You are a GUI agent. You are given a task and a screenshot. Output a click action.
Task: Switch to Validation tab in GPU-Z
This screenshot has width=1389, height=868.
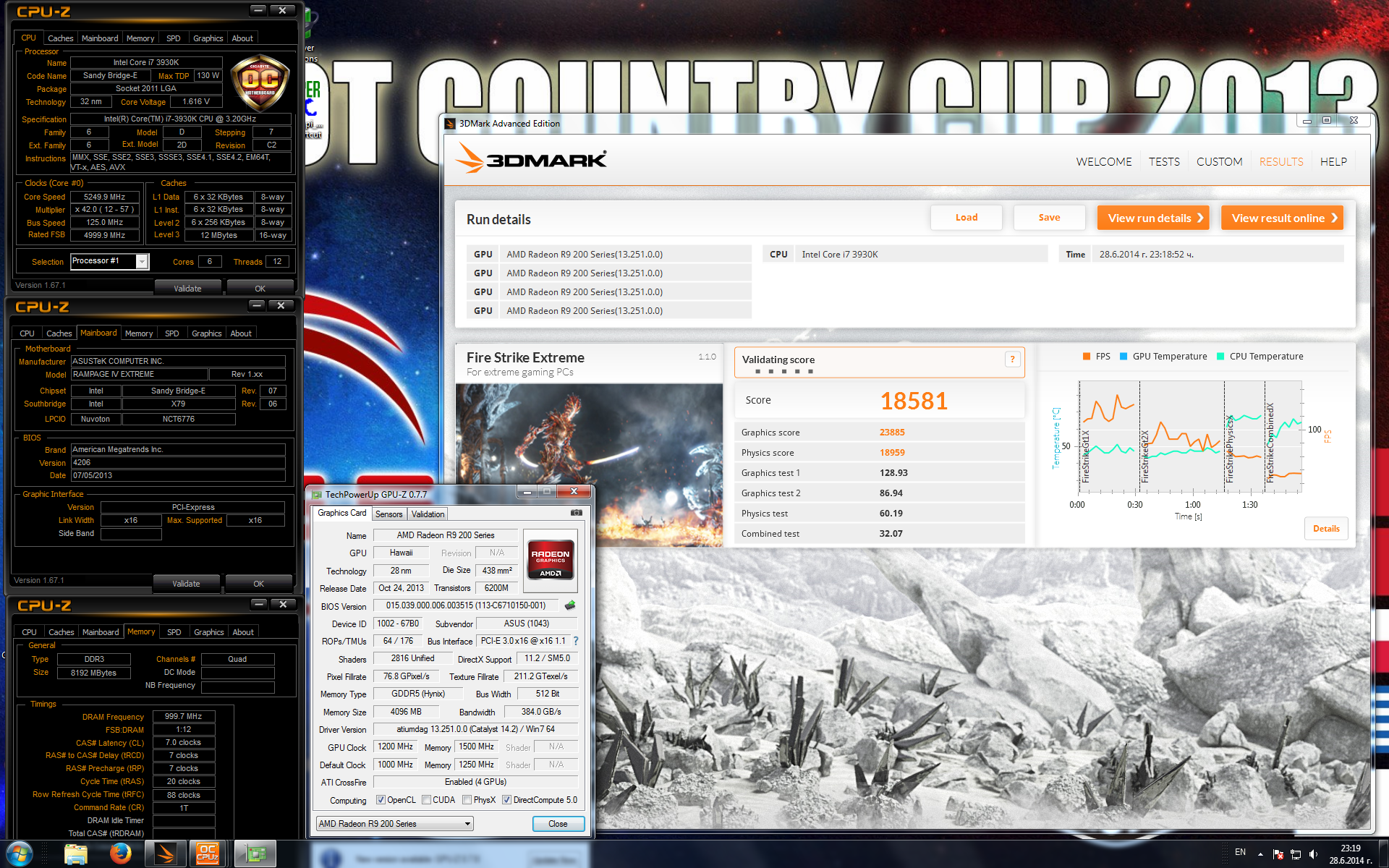click(x=428, y=514)
